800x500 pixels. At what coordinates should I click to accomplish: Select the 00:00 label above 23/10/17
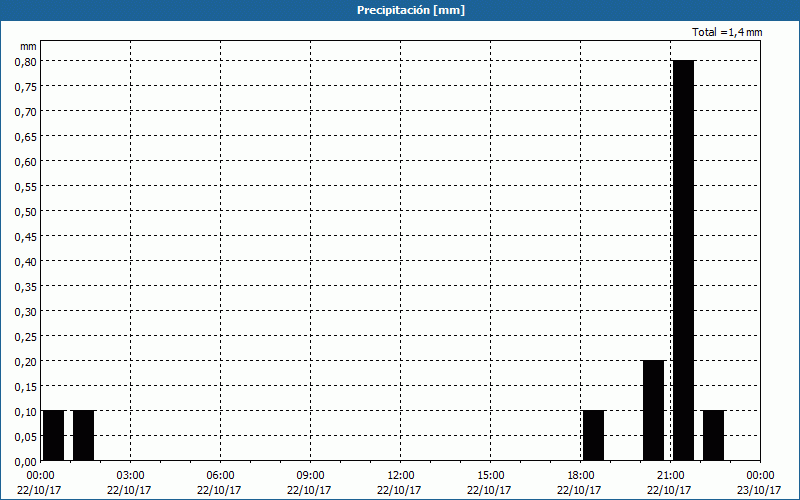click(760, 476)
